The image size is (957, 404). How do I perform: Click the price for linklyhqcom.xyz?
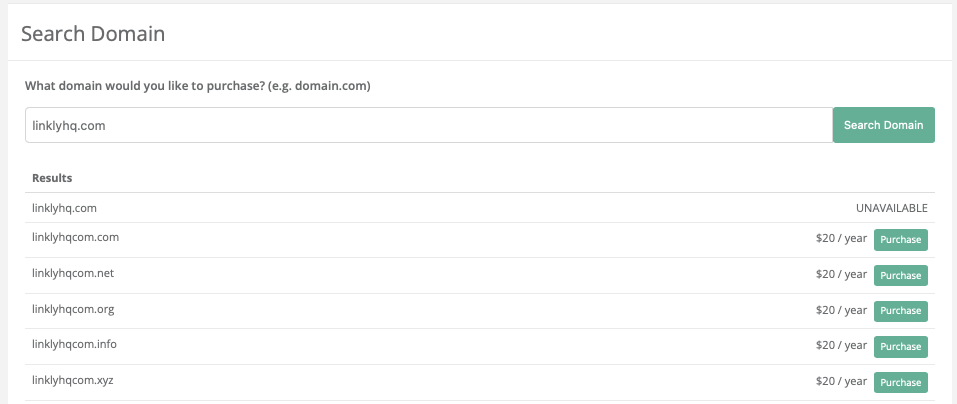[x=841, y=382]
